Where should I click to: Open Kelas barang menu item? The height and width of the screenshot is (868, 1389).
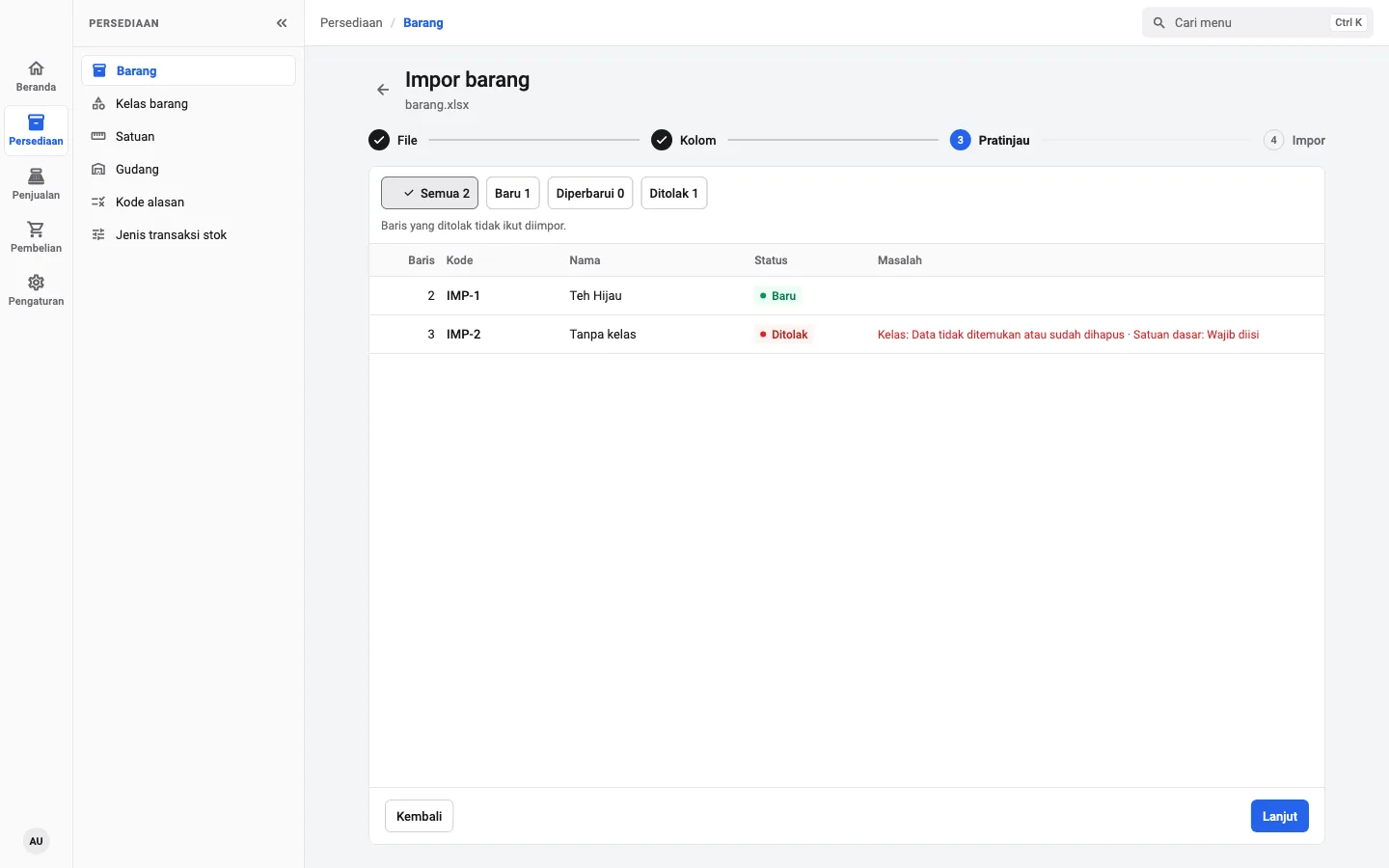pos(188,104)
